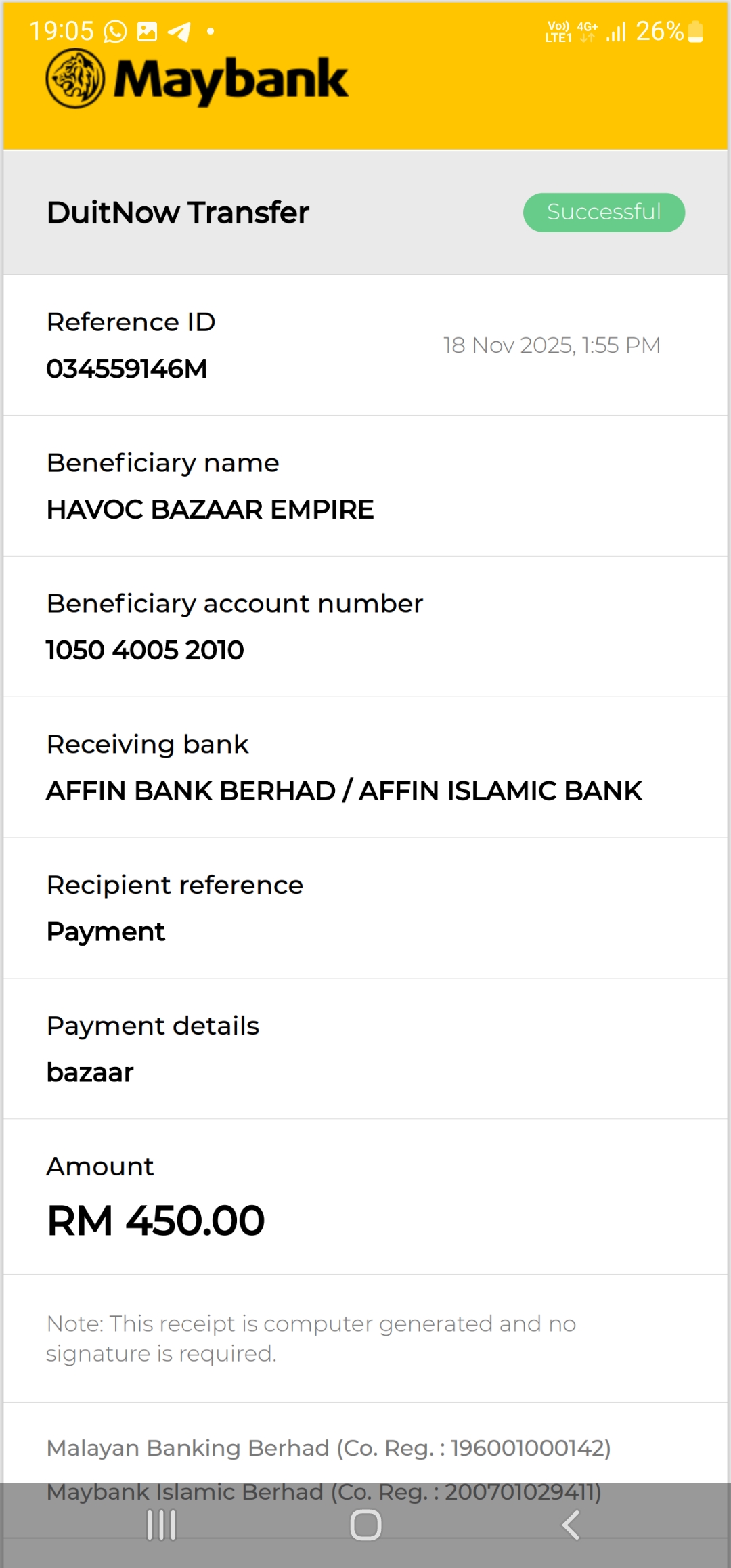The height and width of the screenshot is (1568, 731).
Task: Tap the WhatsApp notification icon
Action: click(115, 31)
